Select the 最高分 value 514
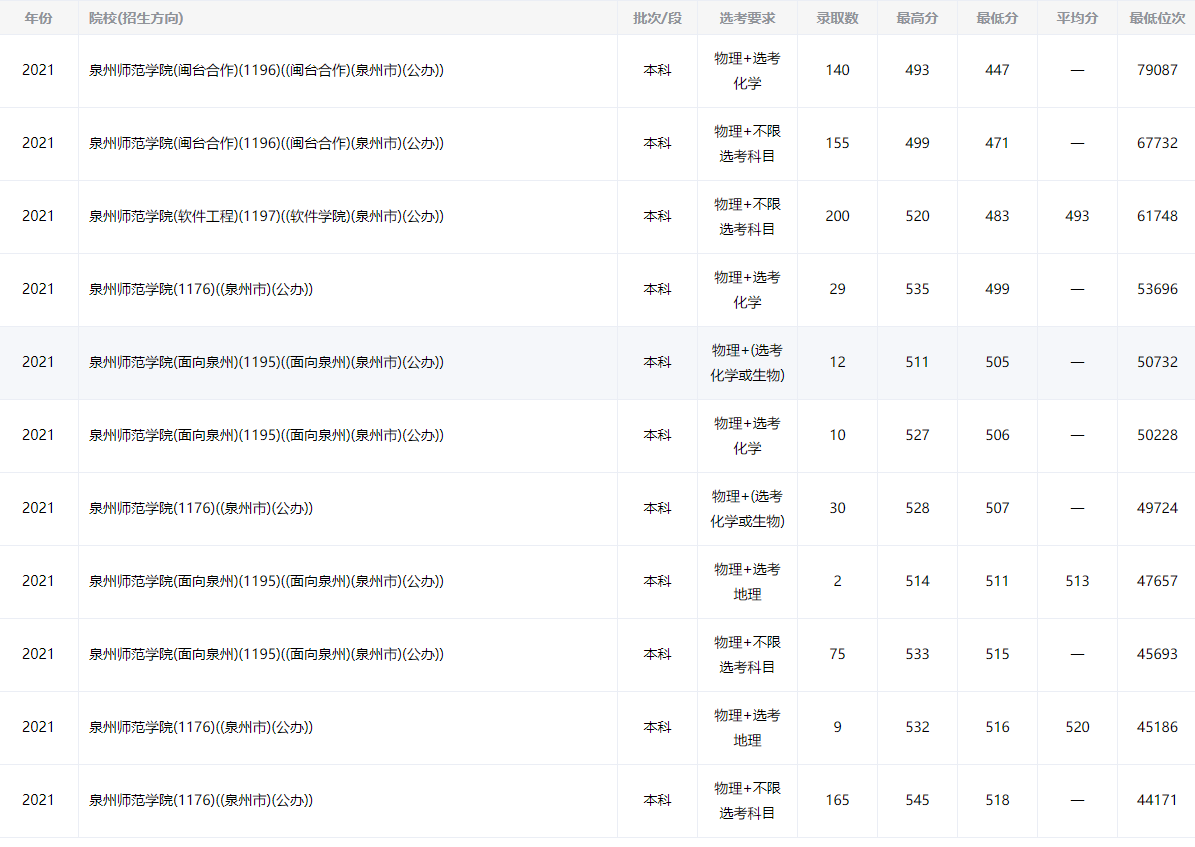 coord(917,582)
